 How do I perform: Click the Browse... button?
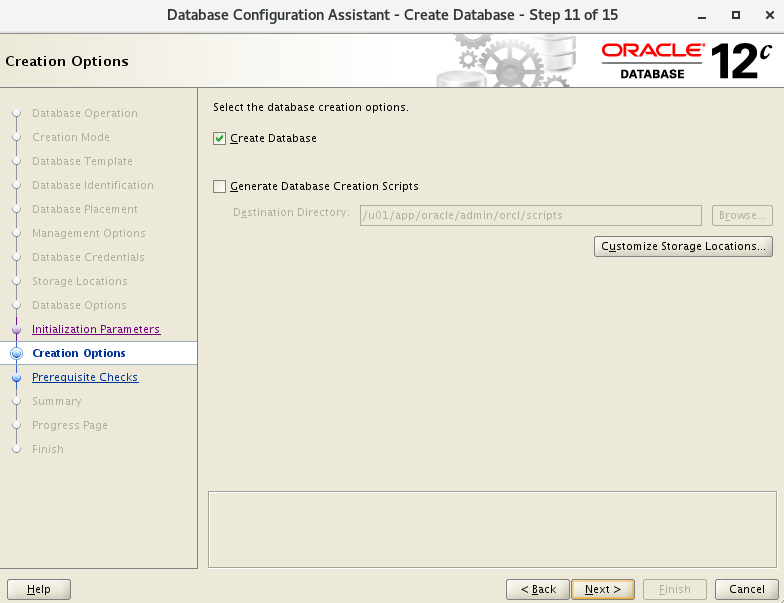coord(742,216)
